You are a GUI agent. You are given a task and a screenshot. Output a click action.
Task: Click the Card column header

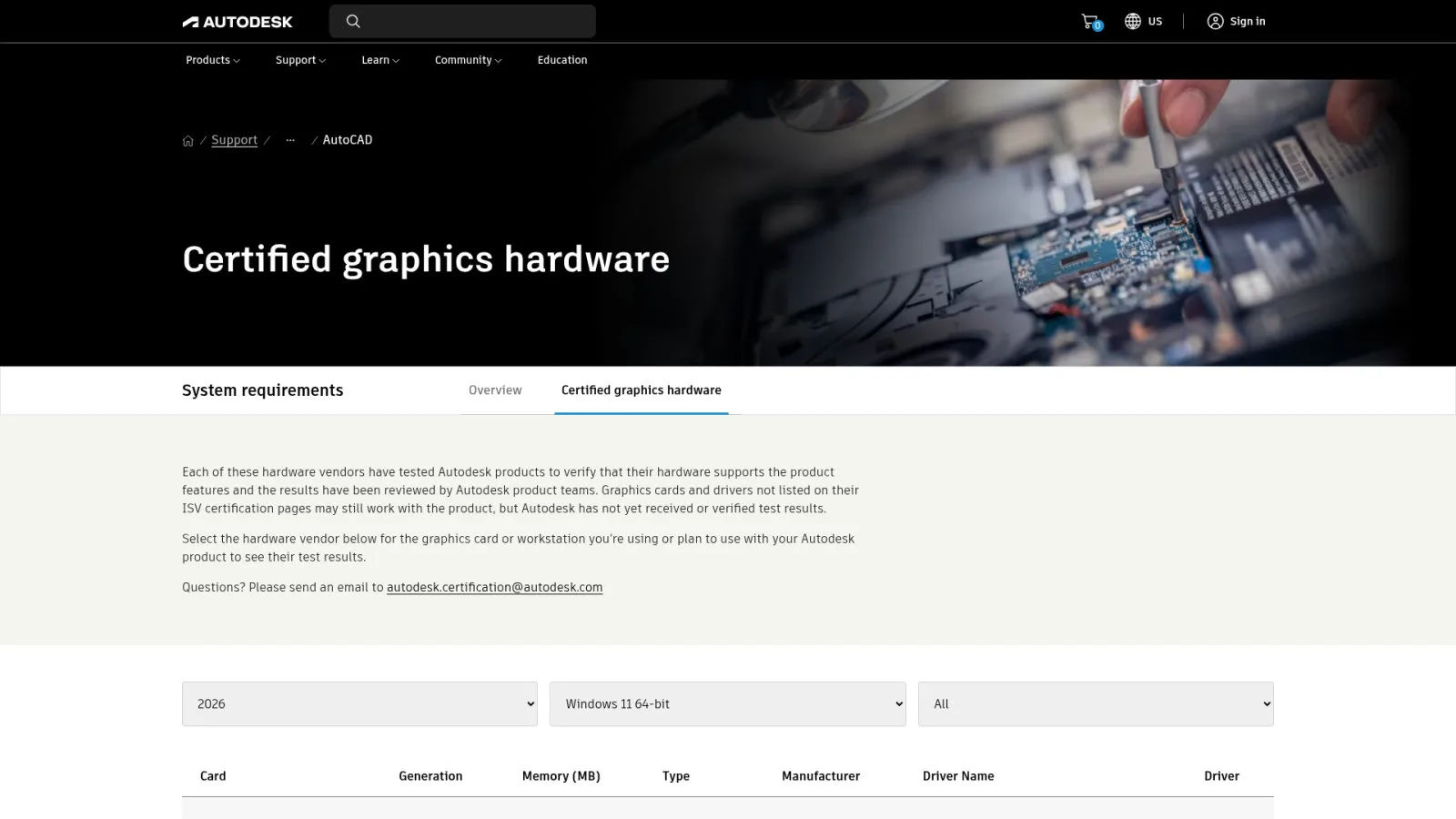213,776
